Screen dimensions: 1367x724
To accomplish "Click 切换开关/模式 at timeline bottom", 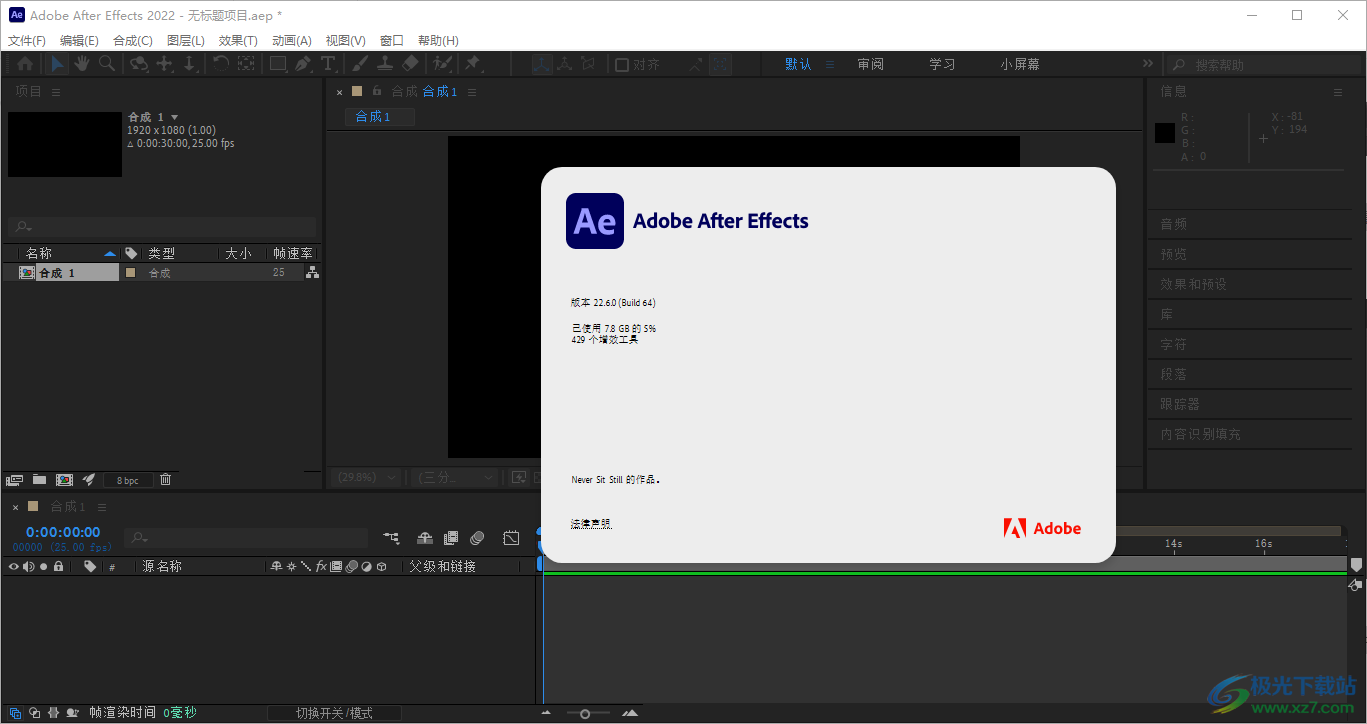I will pos(335,712).
